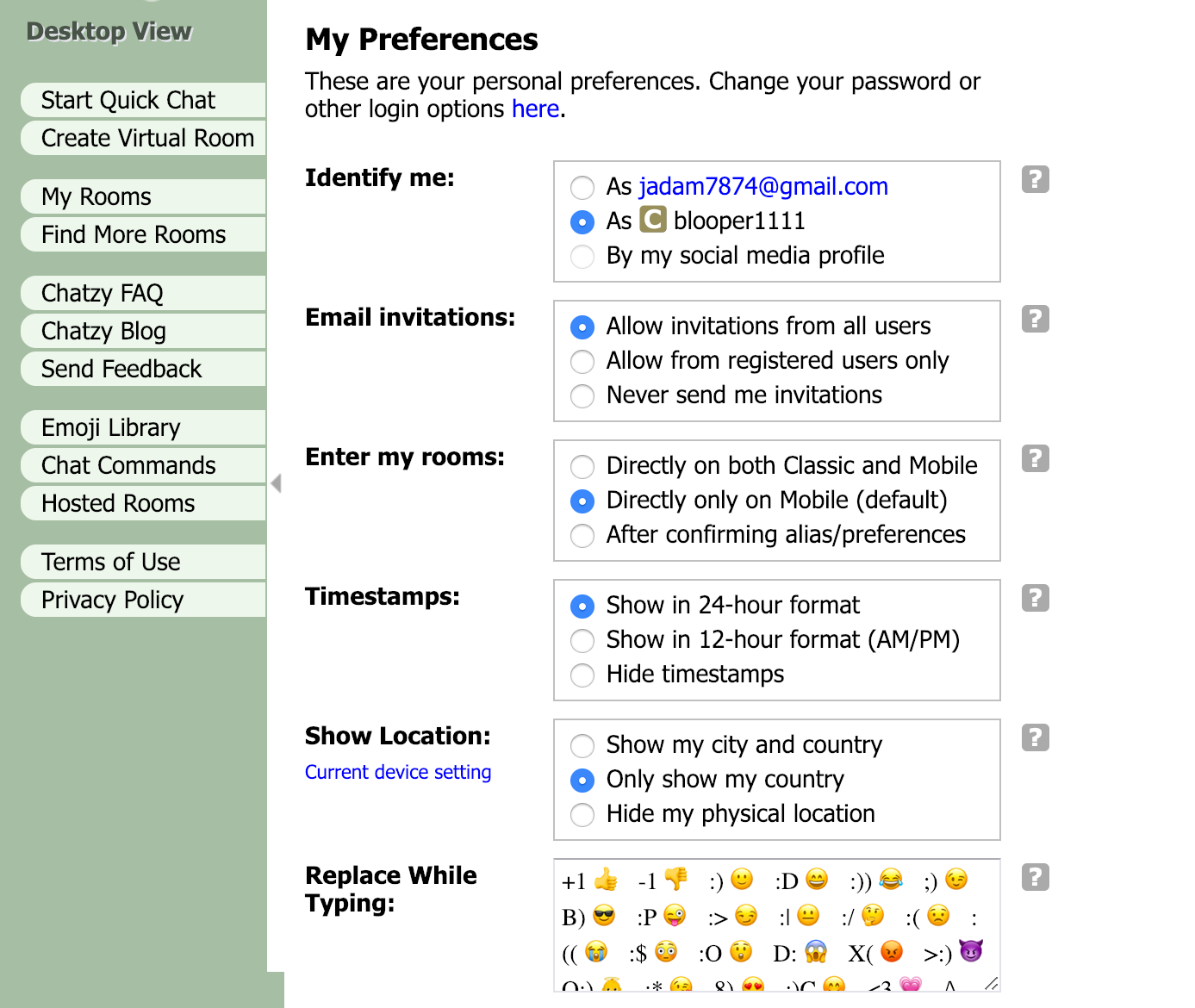
Task: Select identify by my social media profile
Action: [x=582, y=257]
